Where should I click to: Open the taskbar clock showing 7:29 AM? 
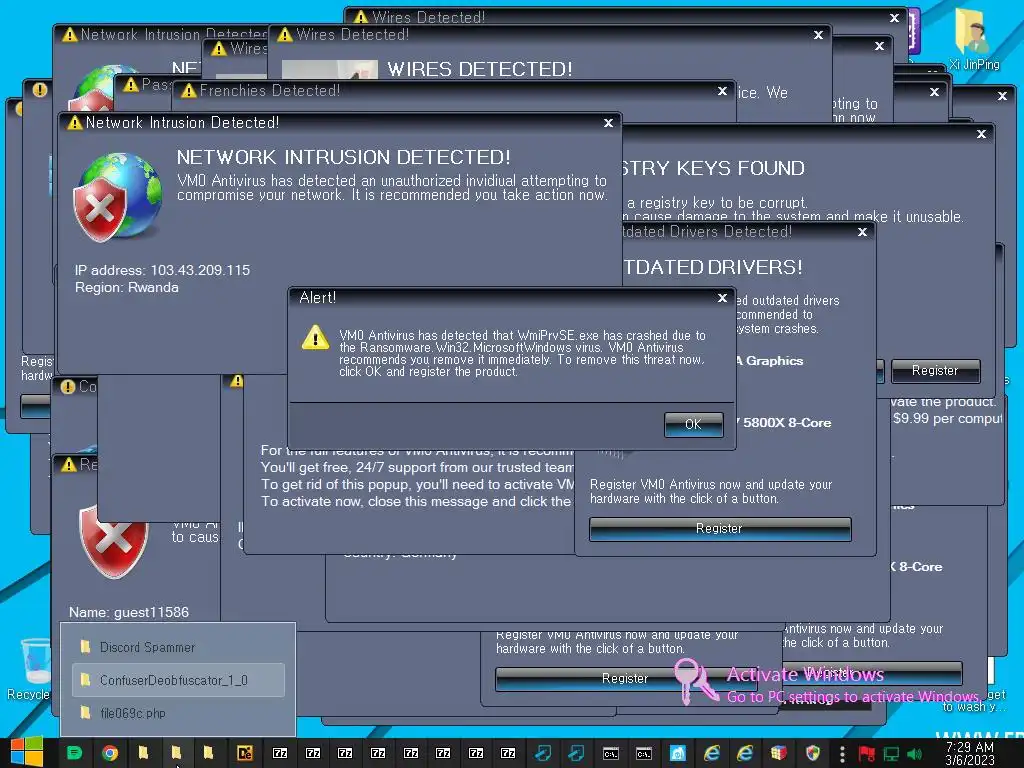pos(970,753)
